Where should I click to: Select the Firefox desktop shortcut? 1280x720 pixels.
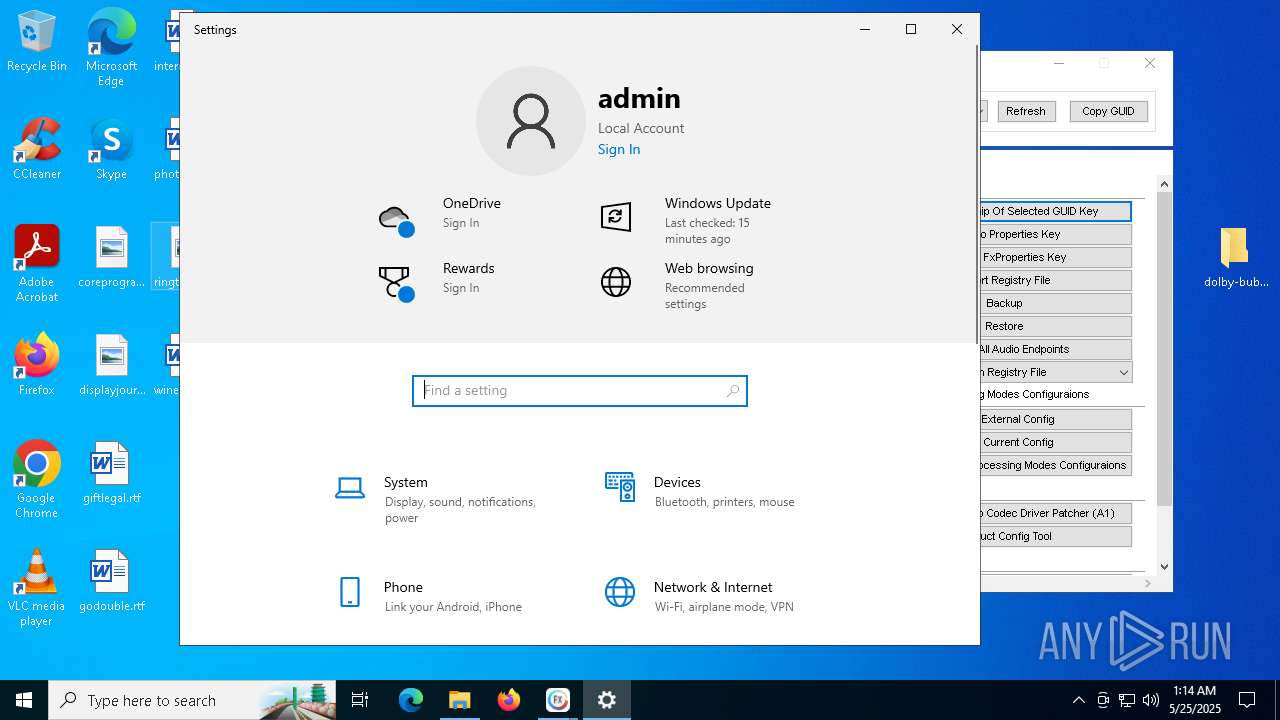tap(37, 365)
